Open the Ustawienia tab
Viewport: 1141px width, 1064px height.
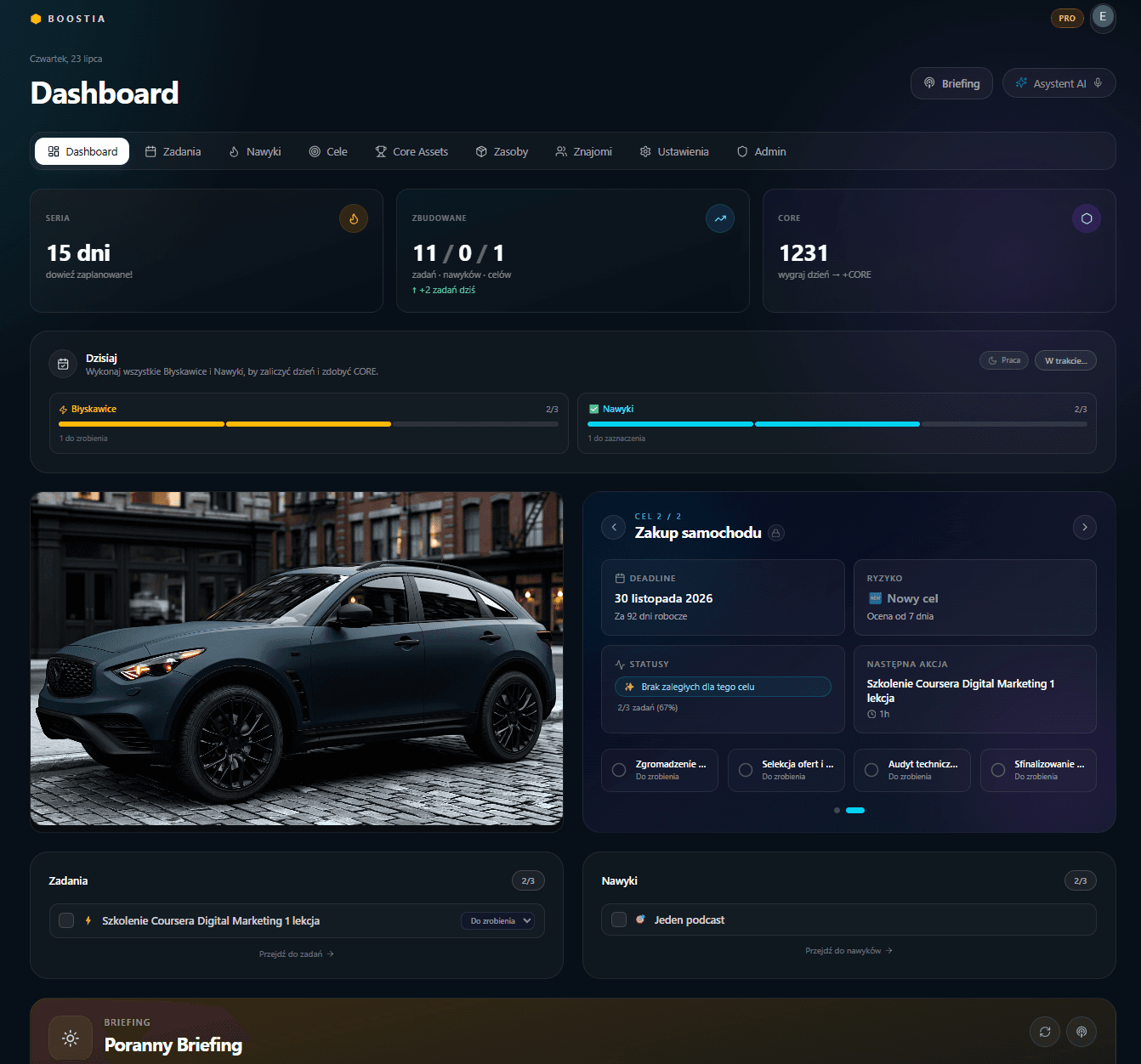pyautogui.click(x=674, y=151)
